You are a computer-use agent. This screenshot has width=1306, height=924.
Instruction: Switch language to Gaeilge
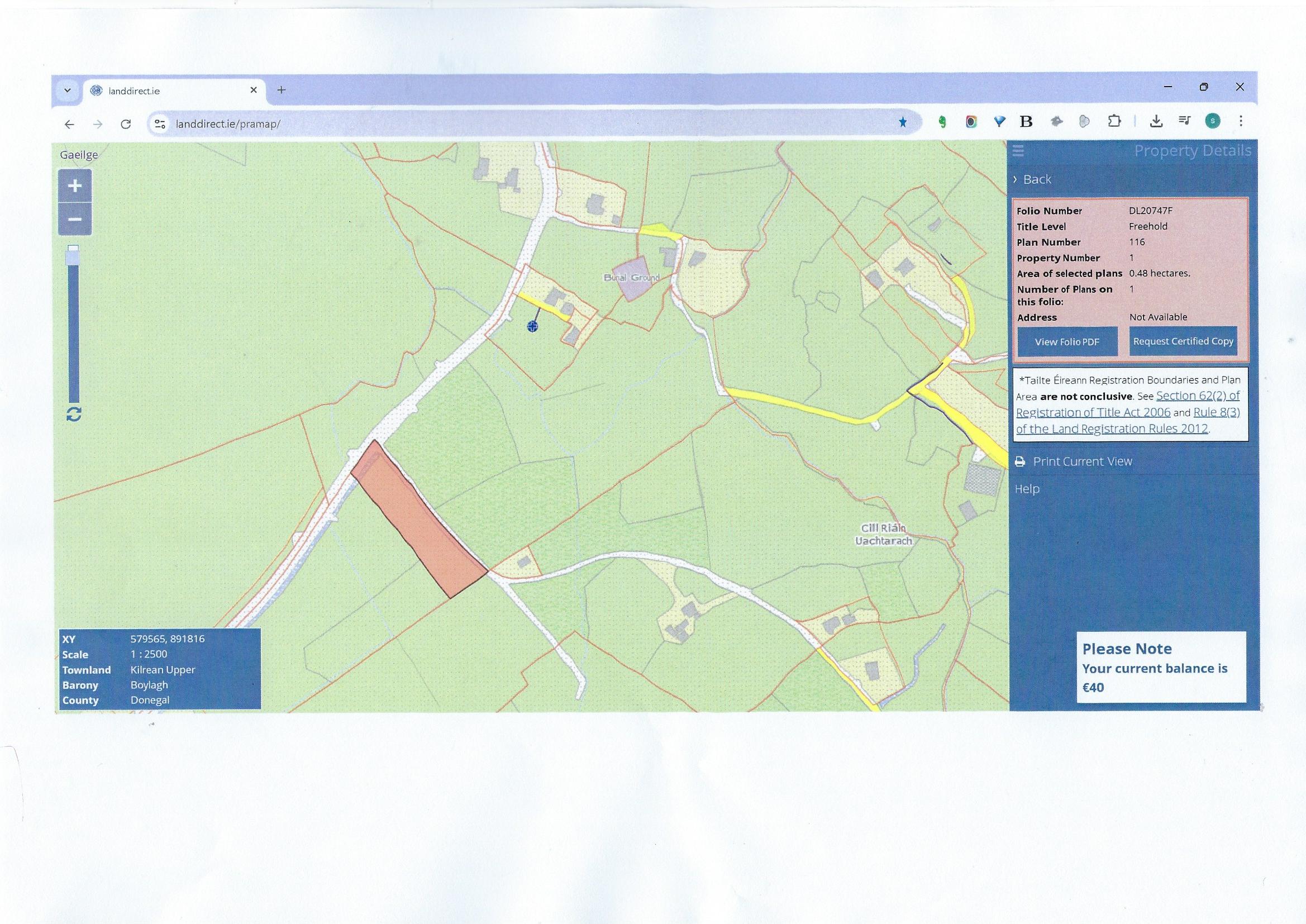[79, 155]
